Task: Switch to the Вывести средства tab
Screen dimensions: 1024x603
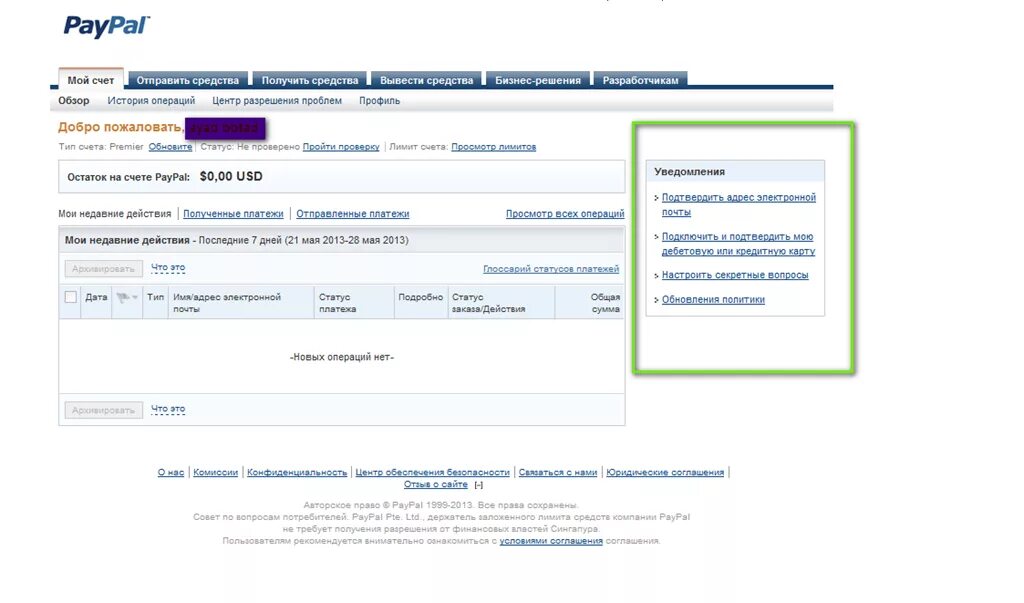Action: 427,79
